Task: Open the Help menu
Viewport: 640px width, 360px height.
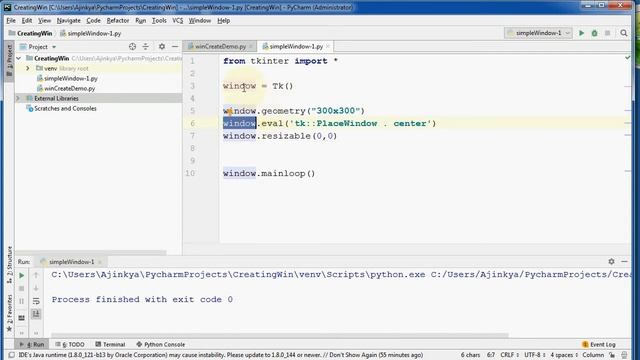Action: click(x=223, y=20)
